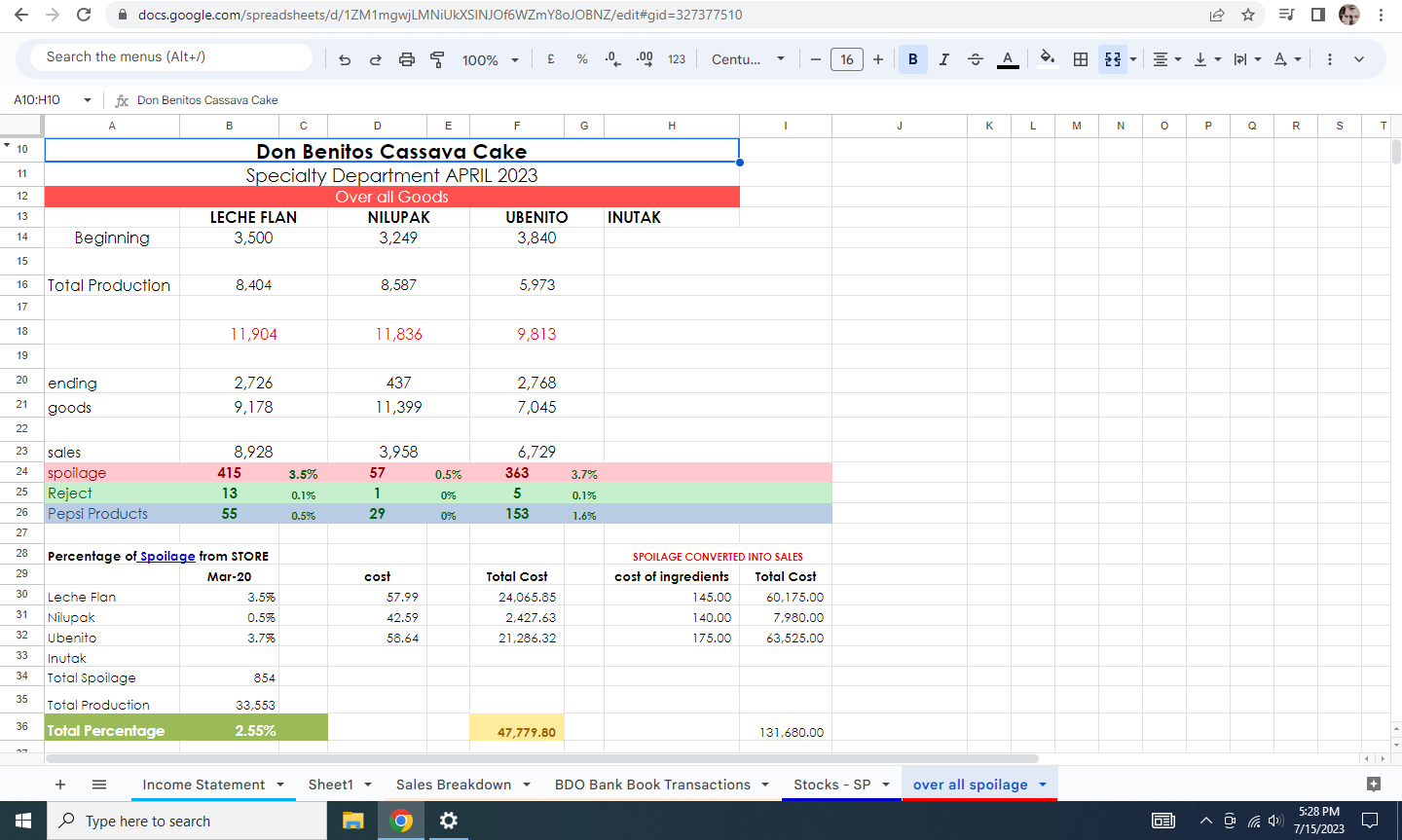Click the Search the menus box
This screenshot has height=840, width=1402.
coord(171,56)
